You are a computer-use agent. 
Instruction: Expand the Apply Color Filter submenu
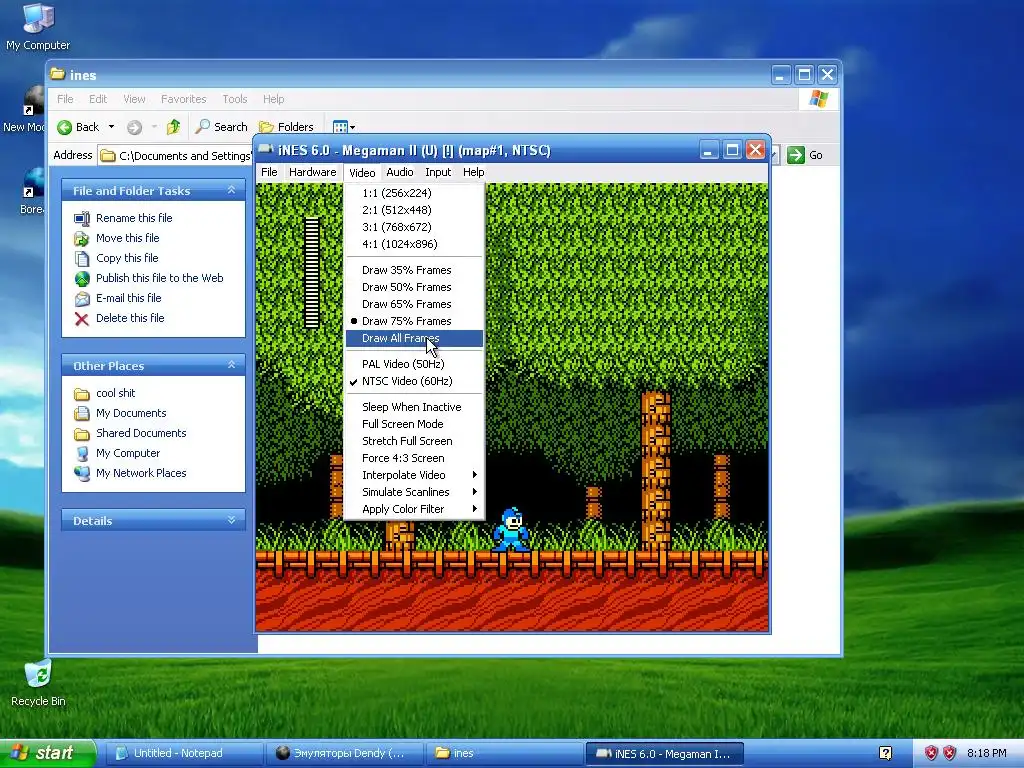(x=414, y=509)
